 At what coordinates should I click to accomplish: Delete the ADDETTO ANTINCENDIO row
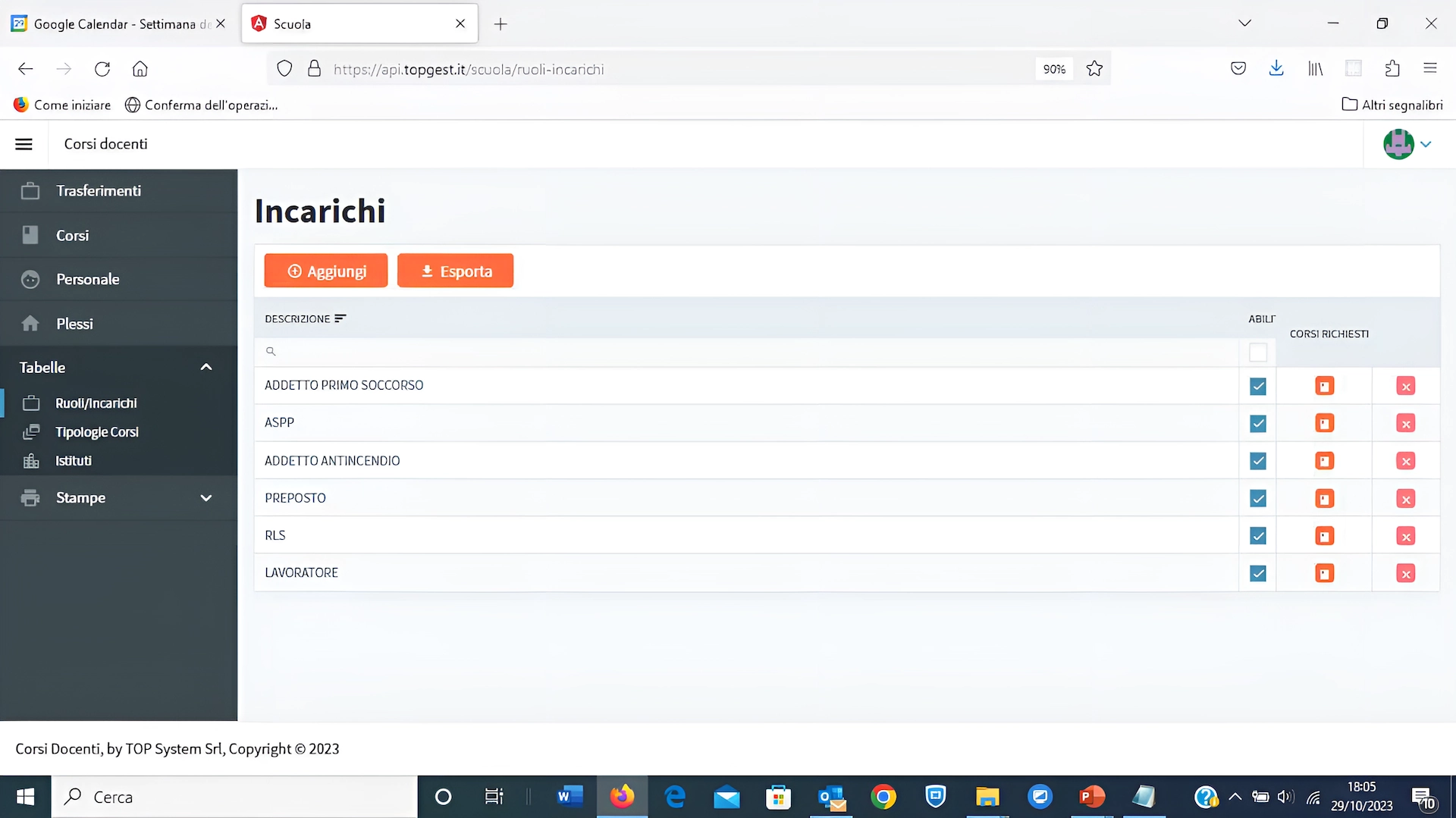point(1405,461)
